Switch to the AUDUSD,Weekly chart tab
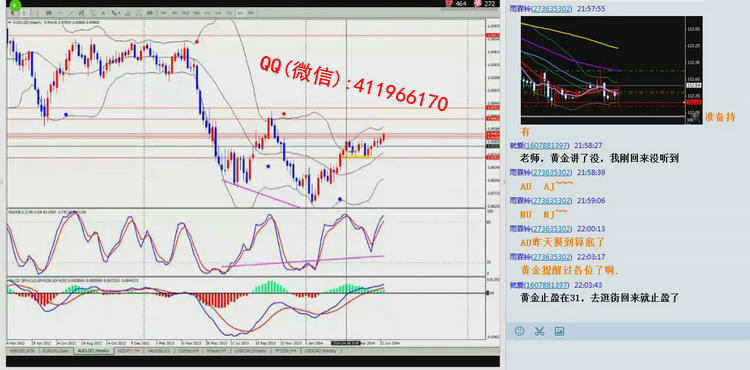This screenshot has height=370, width=750. pos(93,350)
